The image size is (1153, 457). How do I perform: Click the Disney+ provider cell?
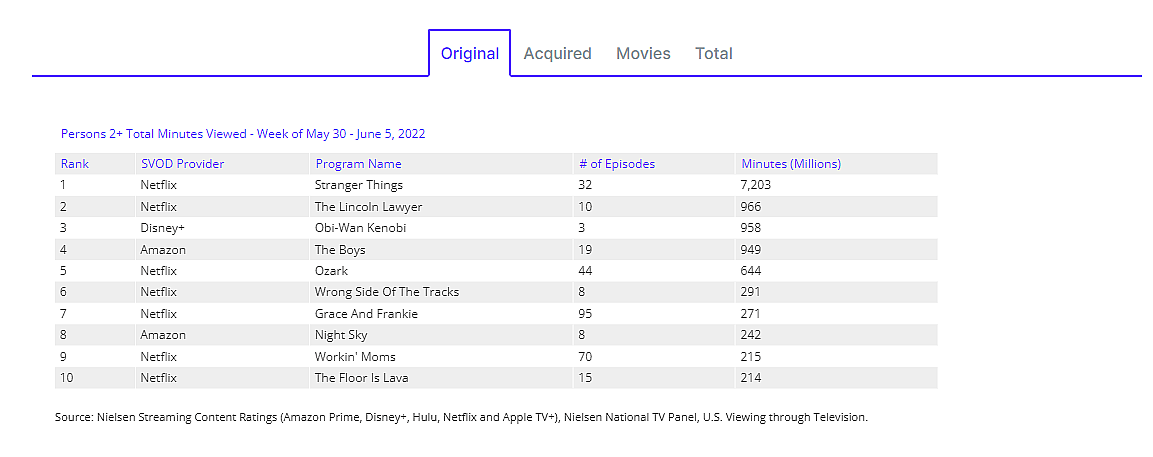[x=163, y=228]
